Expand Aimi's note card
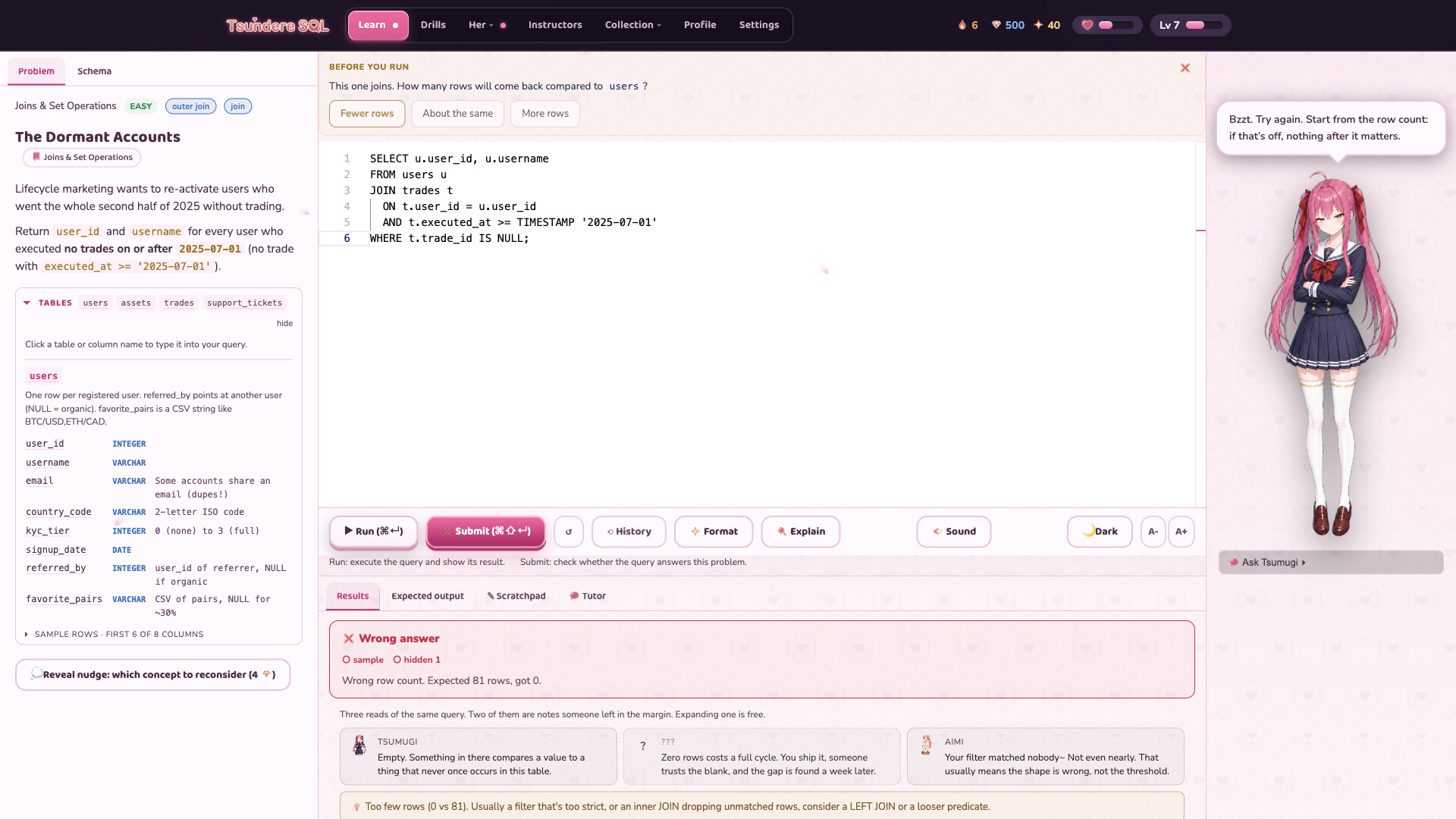Viewport: 1456px width, 819px height. [1046, 757]
